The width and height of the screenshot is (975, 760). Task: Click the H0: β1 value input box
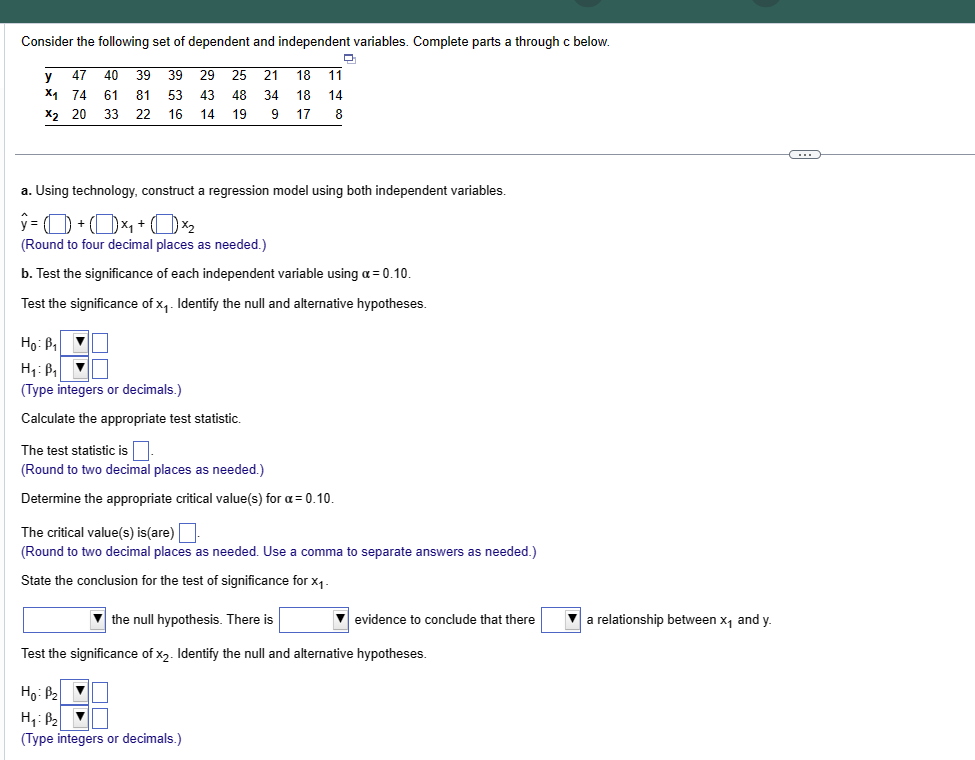(99, 342)
